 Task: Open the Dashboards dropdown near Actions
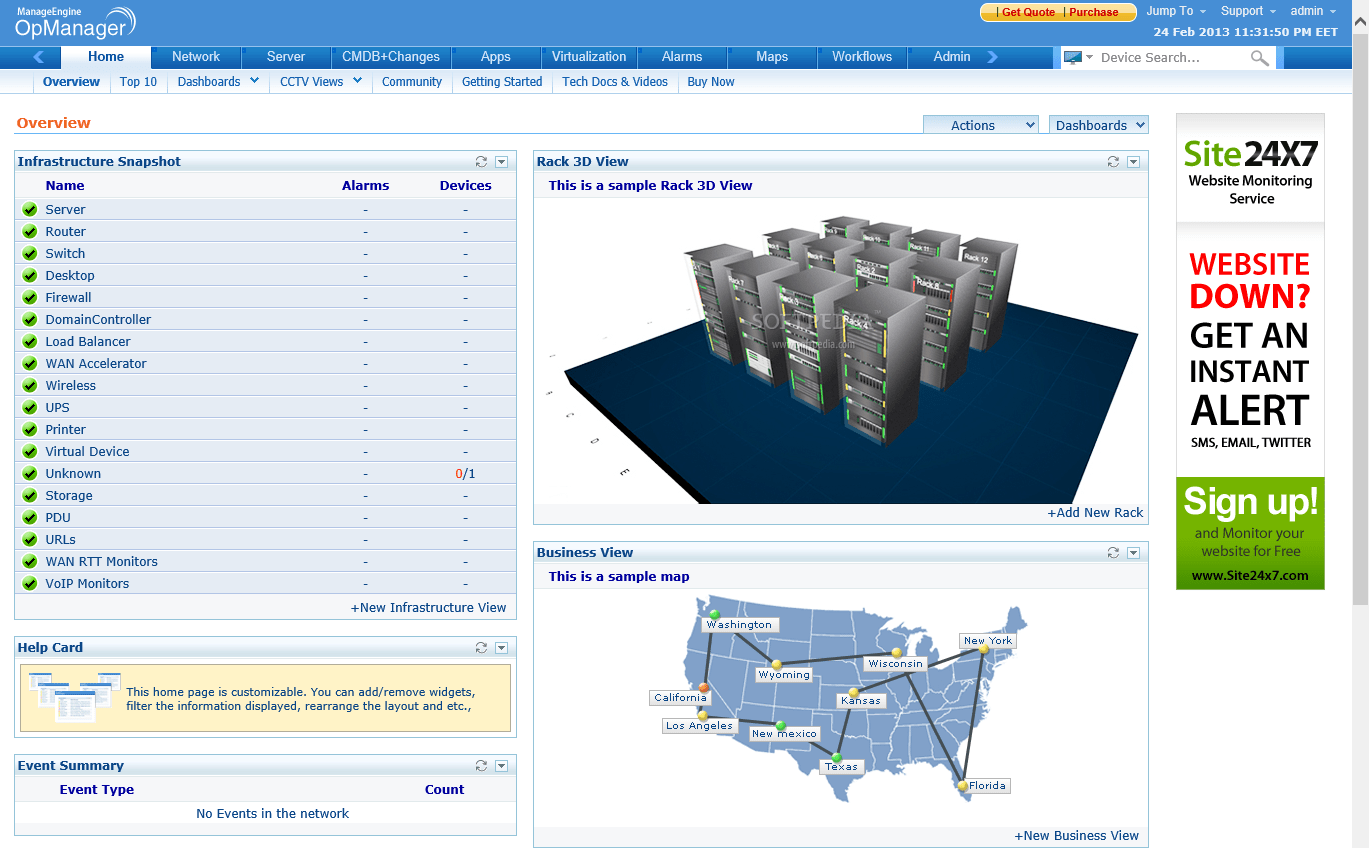[x=1098, y=124]
